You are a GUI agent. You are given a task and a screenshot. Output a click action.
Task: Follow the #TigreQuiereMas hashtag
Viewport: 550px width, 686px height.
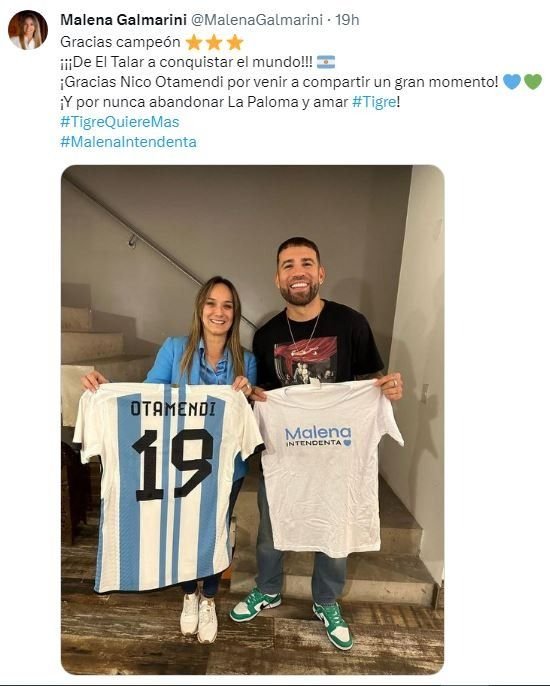[x=120, y=122]
